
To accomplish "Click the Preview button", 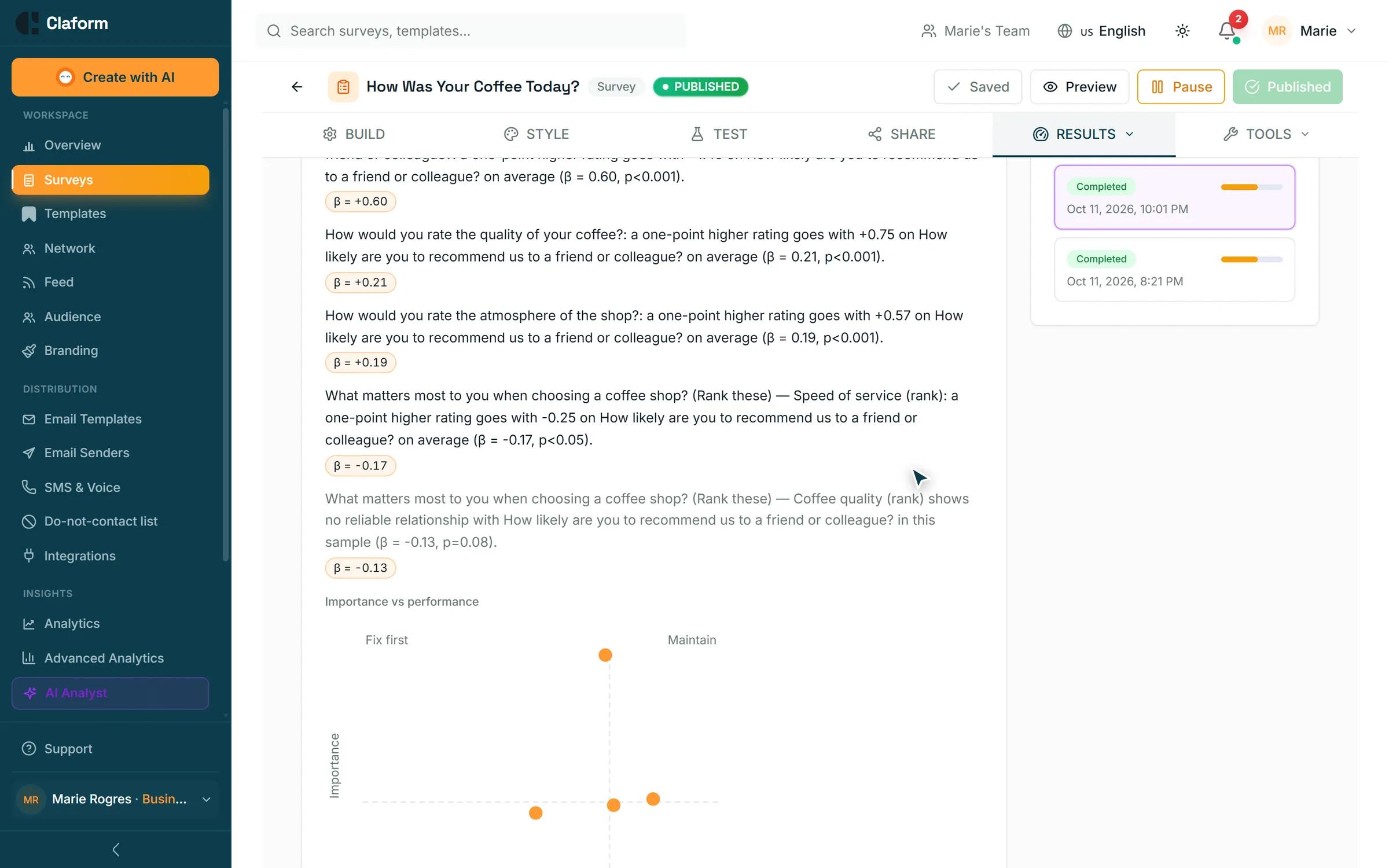I will click(1079, 87).
